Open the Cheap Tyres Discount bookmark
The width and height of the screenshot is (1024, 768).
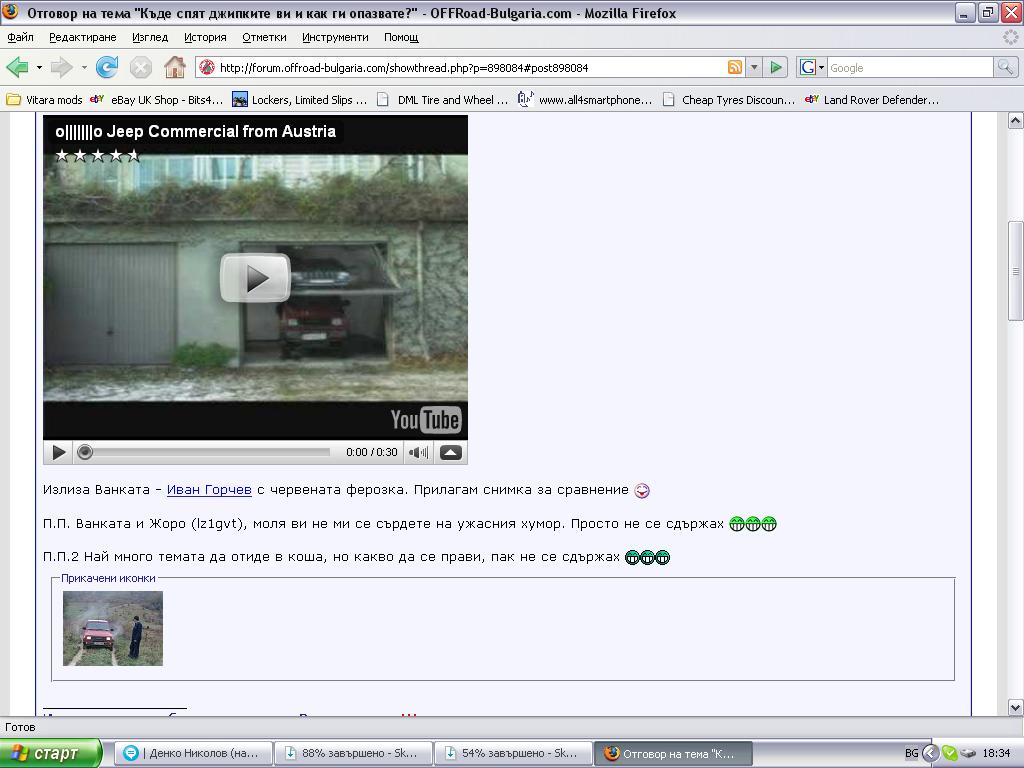click(729, 100)
